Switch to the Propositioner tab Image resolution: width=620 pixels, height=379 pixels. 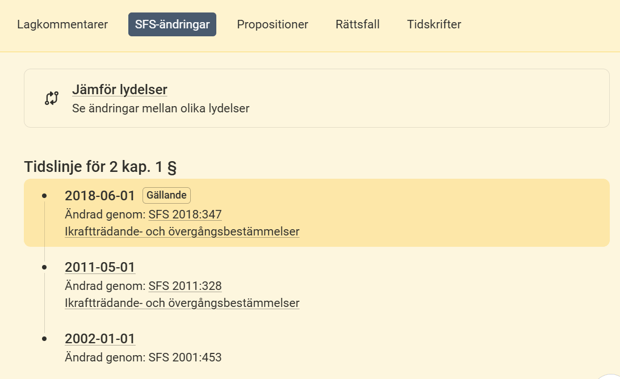[x=272, y=24]
